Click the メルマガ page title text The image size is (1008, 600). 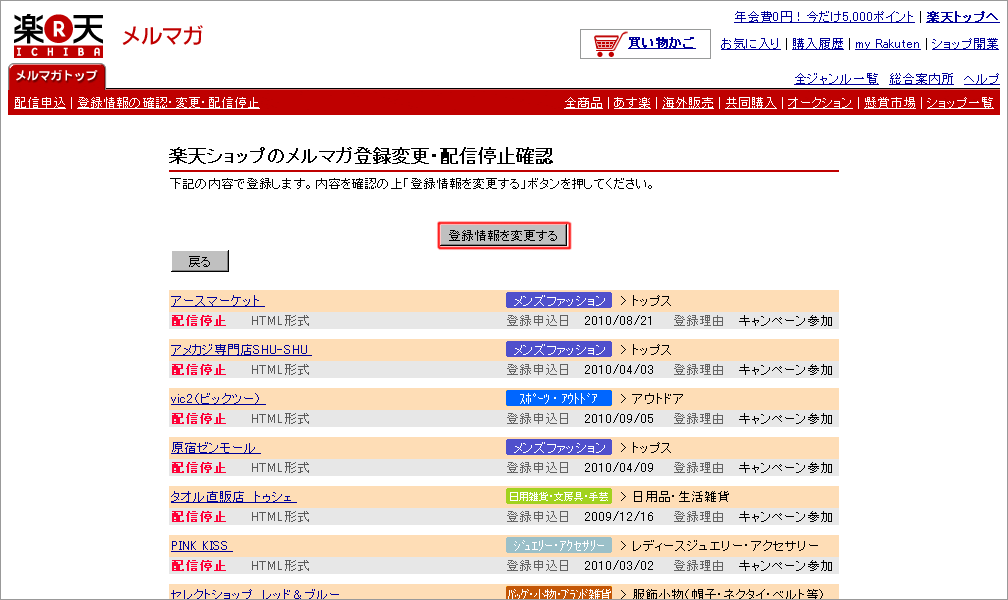(162, 35)
